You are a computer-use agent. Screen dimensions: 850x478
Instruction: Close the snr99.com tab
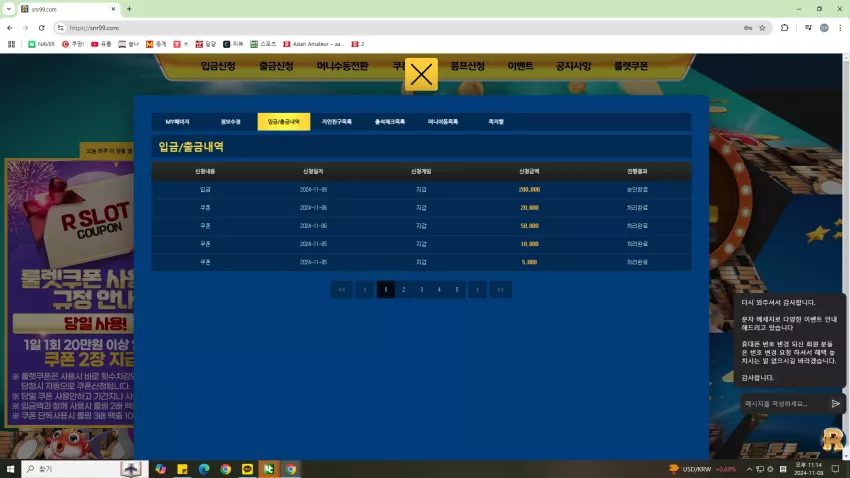click(x=113, y=9)
